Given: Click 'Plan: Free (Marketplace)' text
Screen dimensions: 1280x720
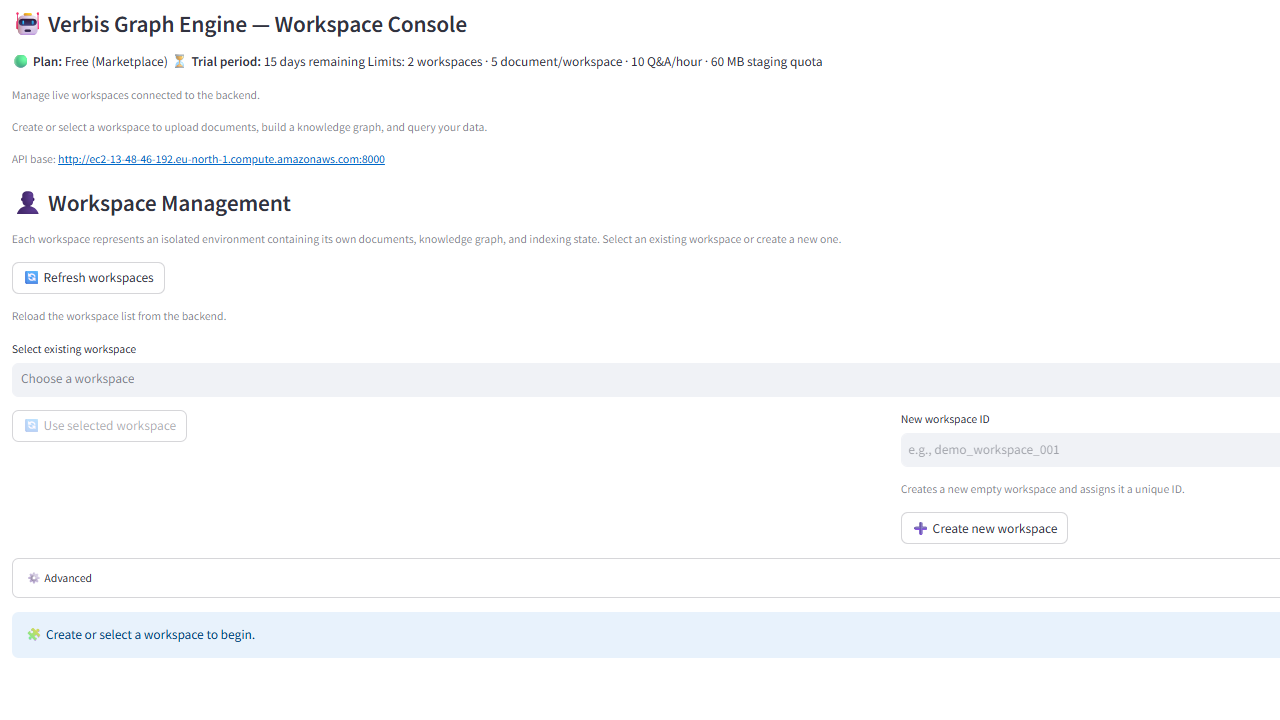Looking at the screenshot, I should click(100, 62).
